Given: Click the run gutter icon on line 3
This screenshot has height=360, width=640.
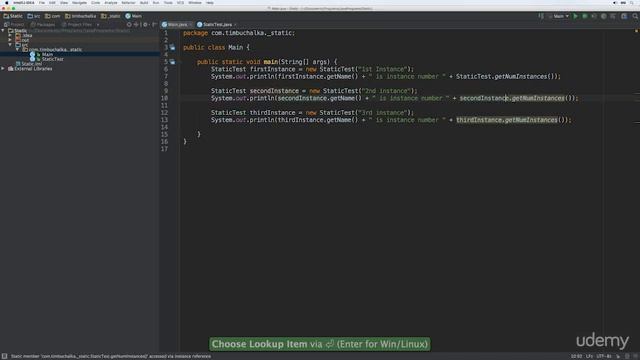Looking at the screenshot, I should click(173, 47).
